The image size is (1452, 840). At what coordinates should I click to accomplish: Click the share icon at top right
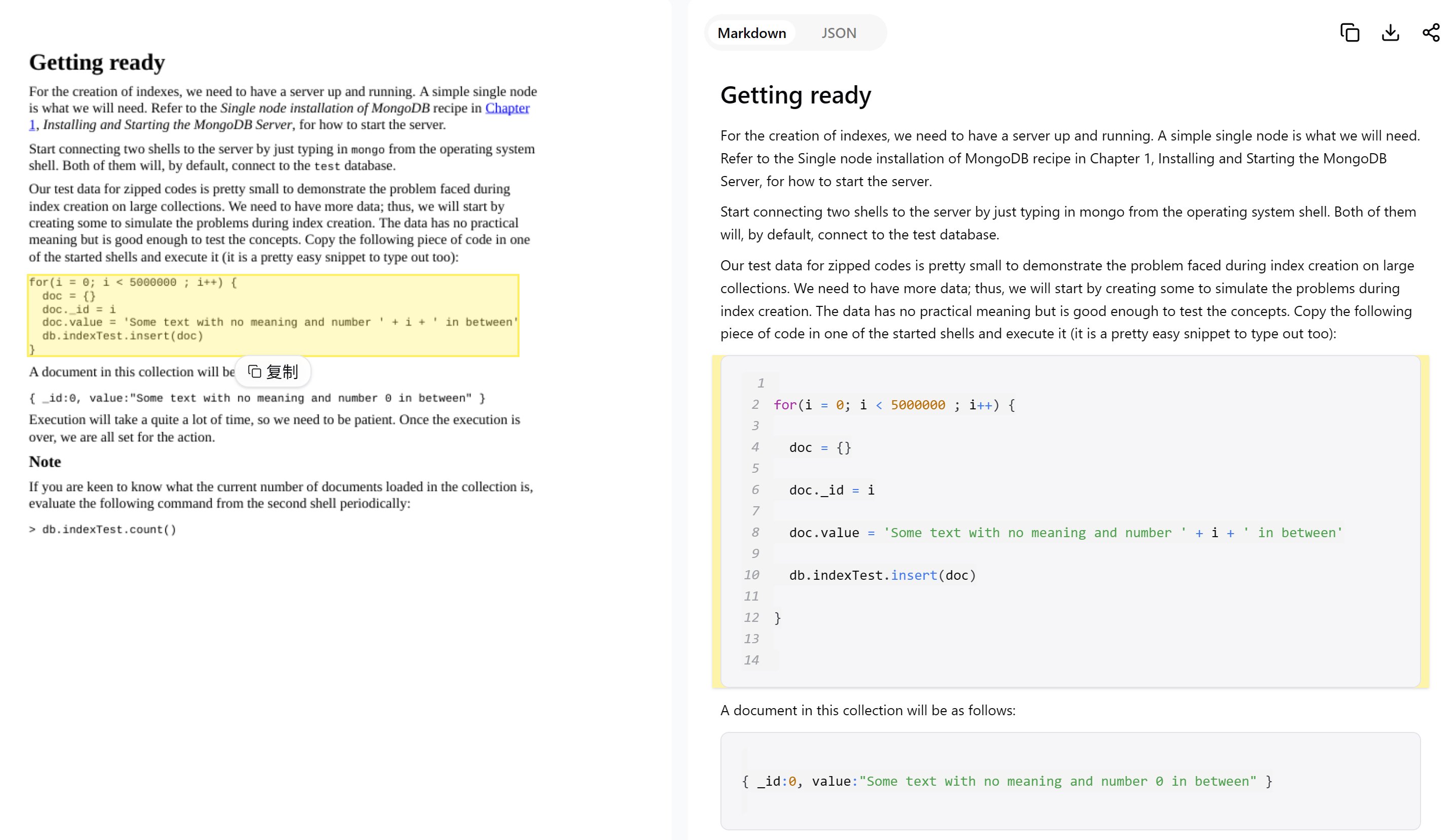(1431, 33)
